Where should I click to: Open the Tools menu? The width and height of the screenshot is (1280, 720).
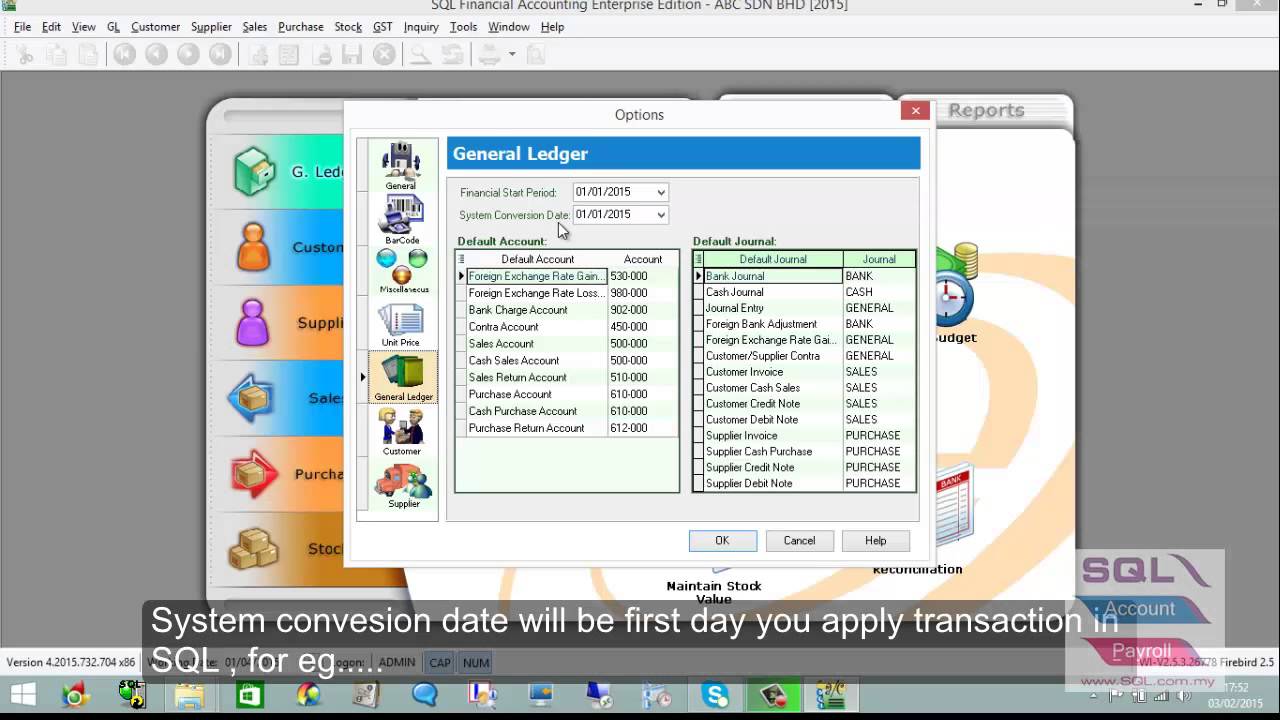coord(463,27)
